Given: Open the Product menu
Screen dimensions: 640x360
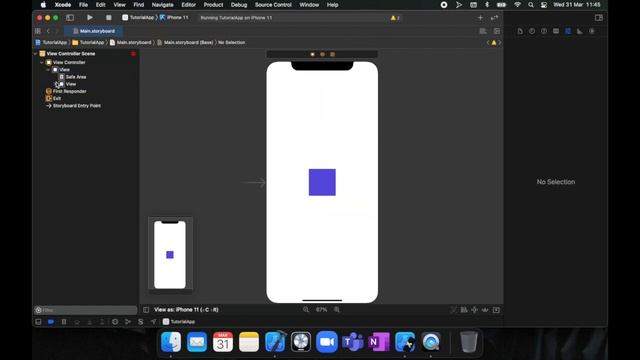Looking at the screenshot, I should pos(213,5).
